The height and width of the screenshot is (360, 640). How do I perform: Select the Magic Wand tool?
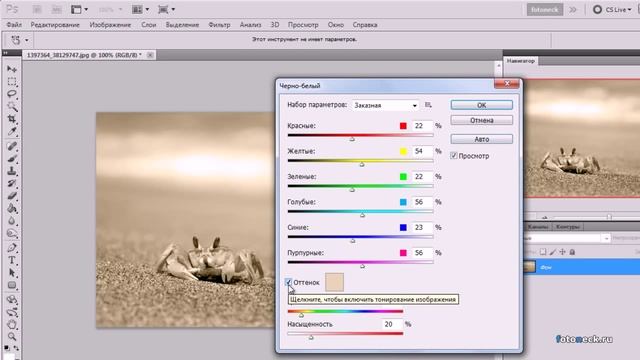12,107
